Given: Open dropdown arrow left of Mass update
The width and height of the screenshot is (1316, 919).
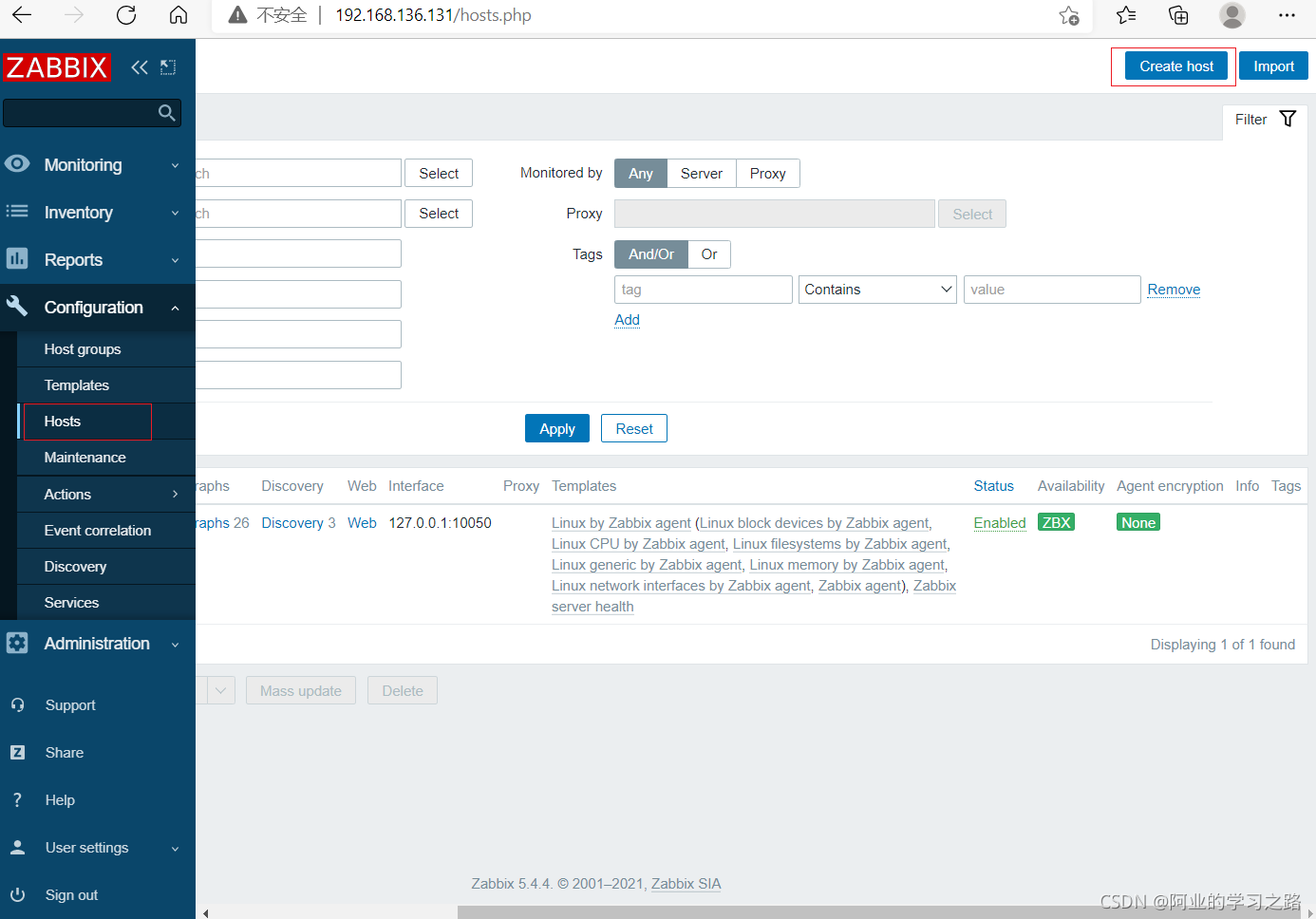Looking at the screenshot, I should click(220, 690).
